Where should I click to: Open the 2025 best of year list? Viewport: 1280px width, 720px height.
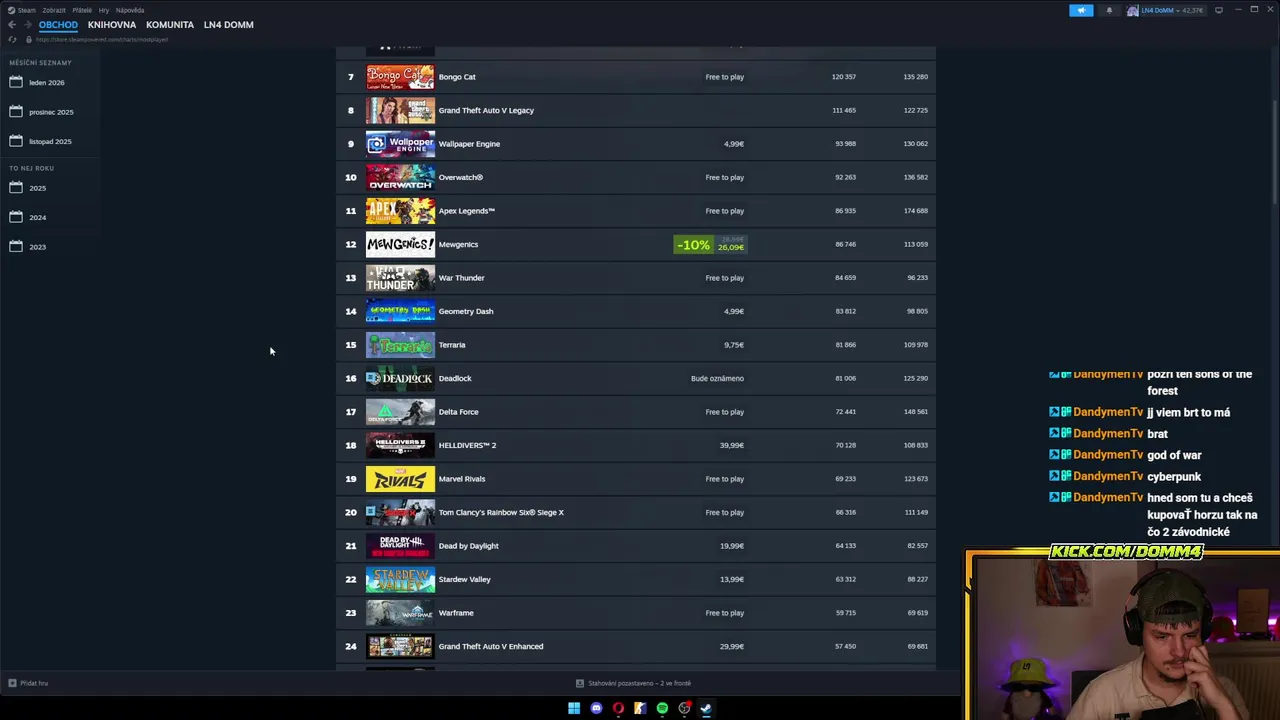[x=37, y=188]
